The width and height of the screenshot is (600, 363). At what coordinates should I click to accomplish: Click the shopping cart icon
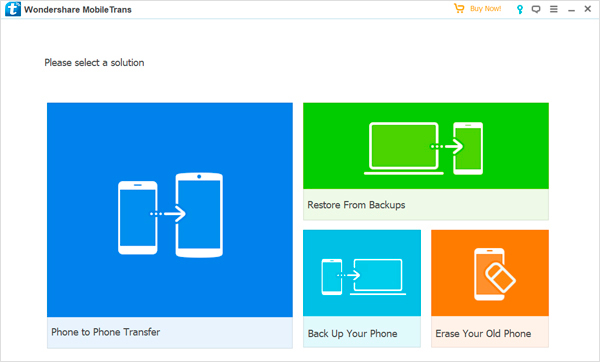click(x=459, y=8)
